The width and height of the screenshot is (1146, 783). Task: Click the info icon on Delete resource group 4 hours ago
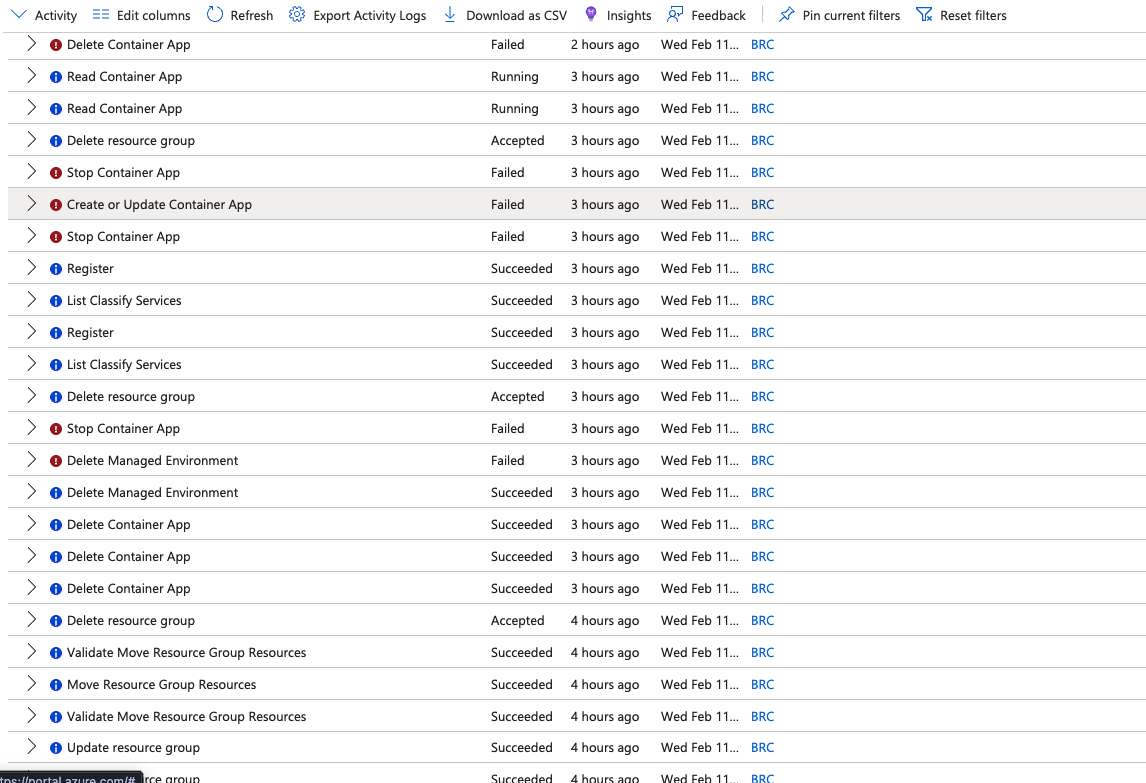[x=56, y=621]
